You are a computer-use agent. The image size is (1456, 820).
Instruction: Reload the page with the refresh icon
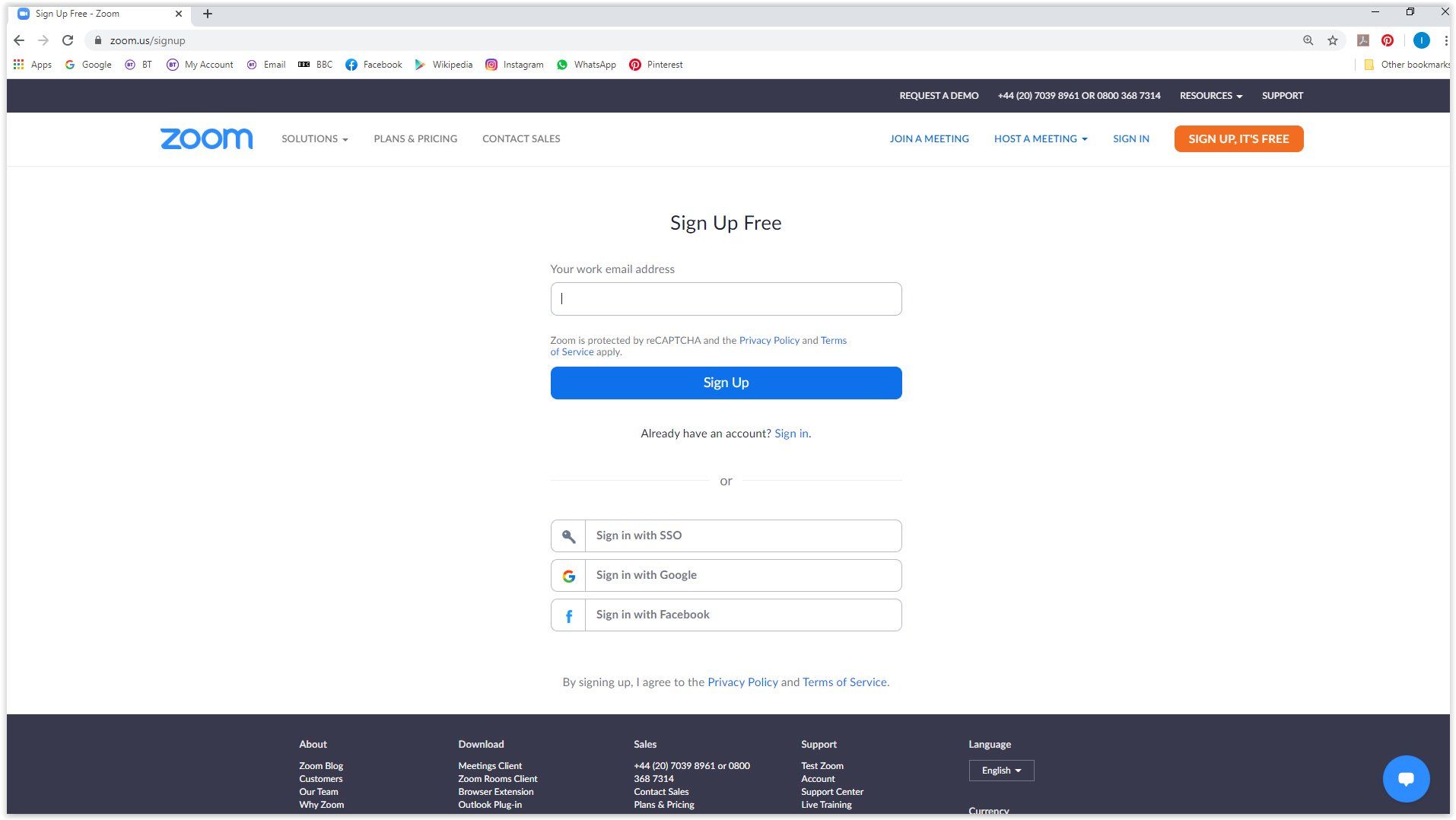pyautogui.click(x=68, y=40)
